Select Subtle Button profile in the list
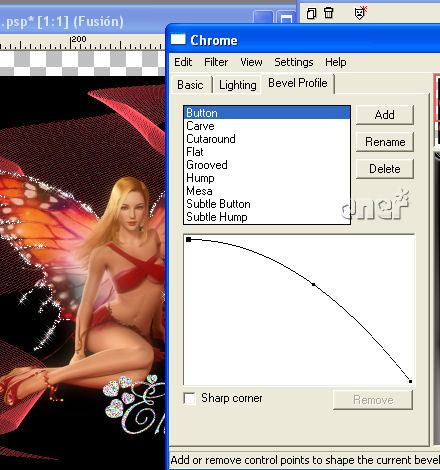440x470 pixels. click(267, 204)
